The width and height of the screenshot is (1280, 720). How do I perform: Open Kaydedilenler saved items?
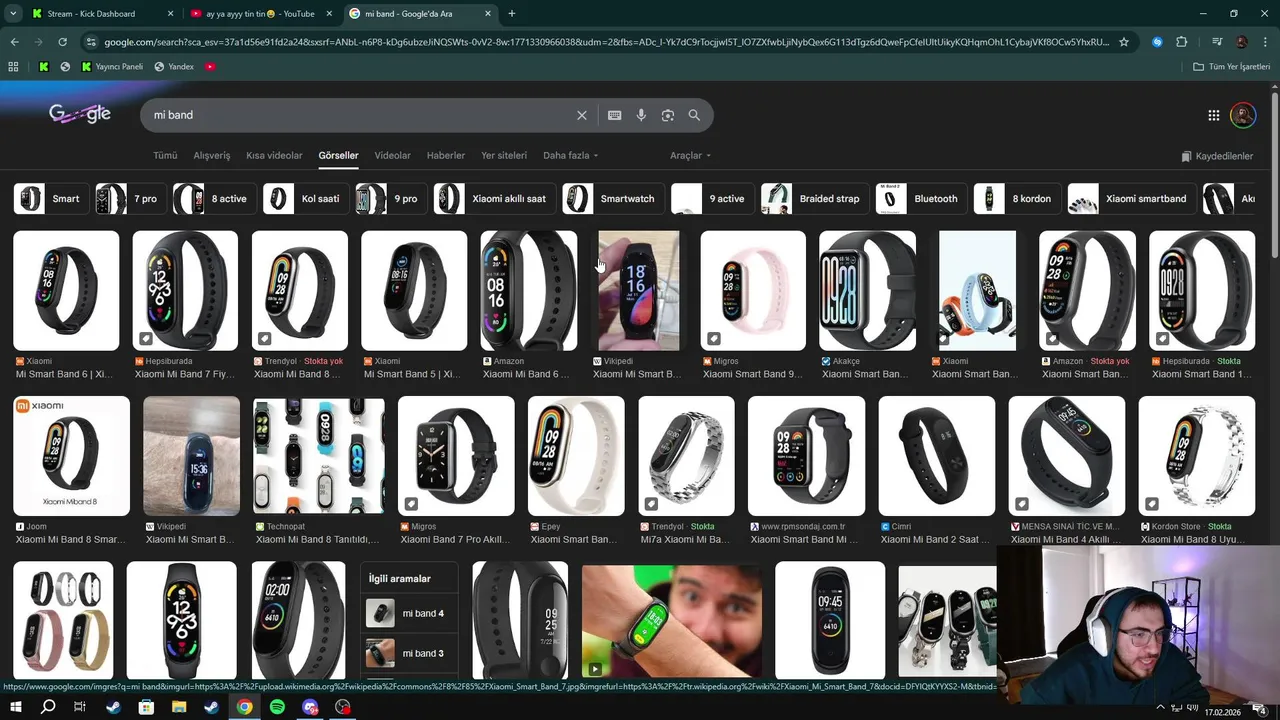coord(1217,156)
